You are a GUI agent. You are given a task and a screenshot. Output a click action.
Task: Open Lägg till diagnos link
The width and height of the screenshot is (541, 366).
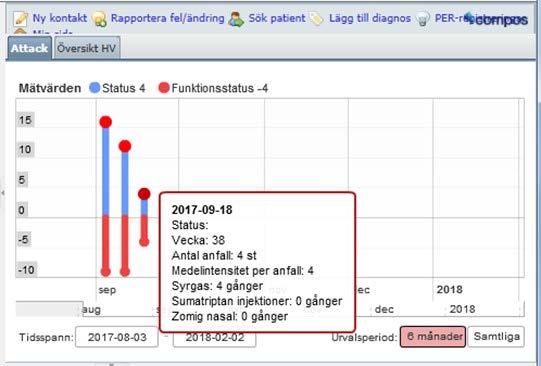[370, 18]
